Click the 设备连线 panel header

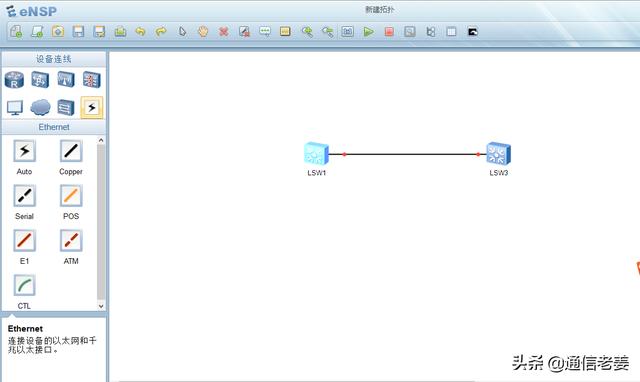click(x=54, y=59)
